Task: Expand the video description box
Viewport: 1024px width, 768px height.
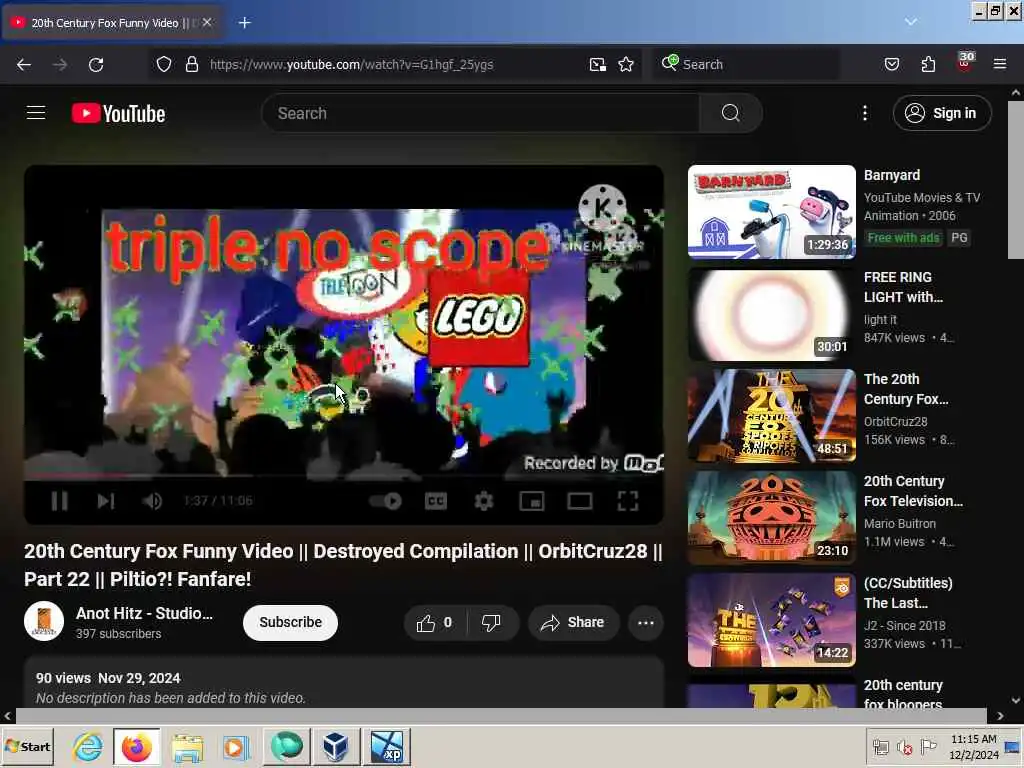Action: 344,682
